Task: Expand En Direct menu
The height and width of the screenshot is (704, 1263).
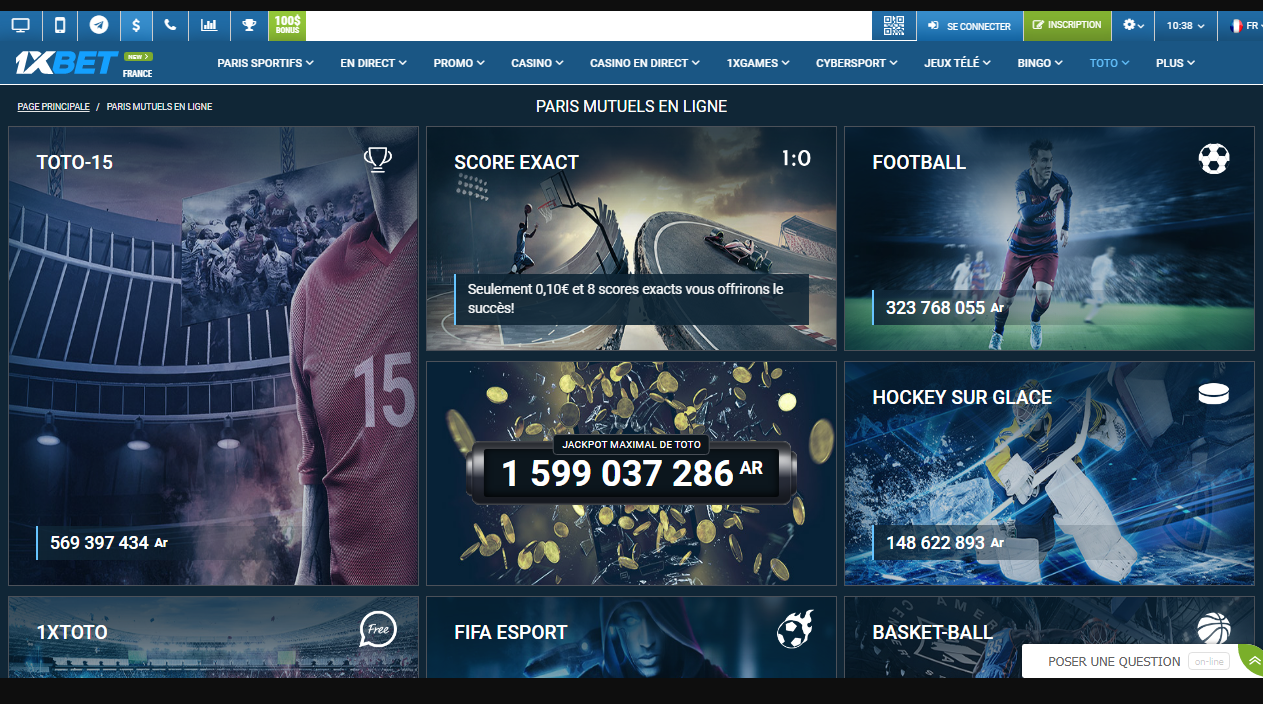Action: point(373,63)
